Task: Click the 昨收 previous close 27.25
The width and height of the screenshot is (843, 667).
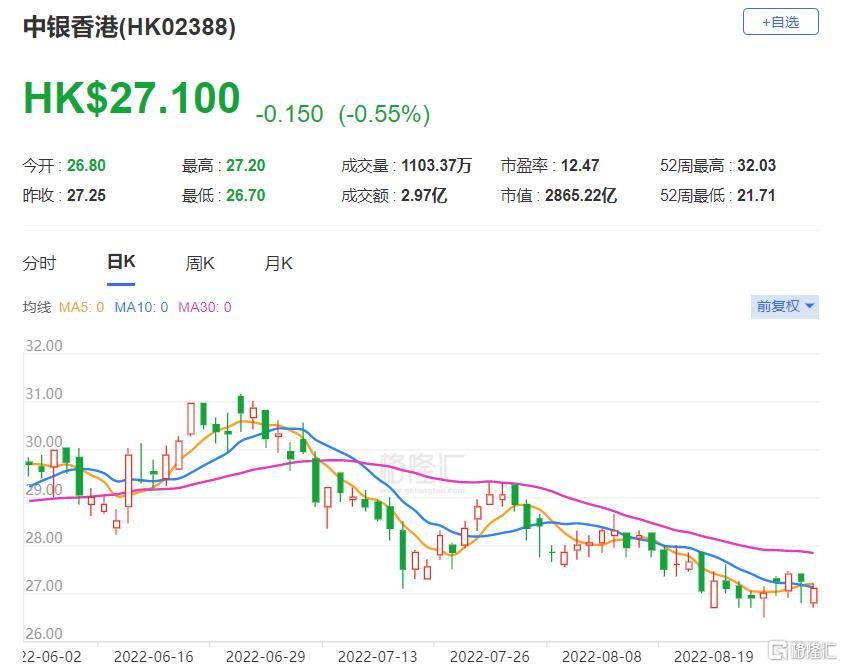Action: 86,195
